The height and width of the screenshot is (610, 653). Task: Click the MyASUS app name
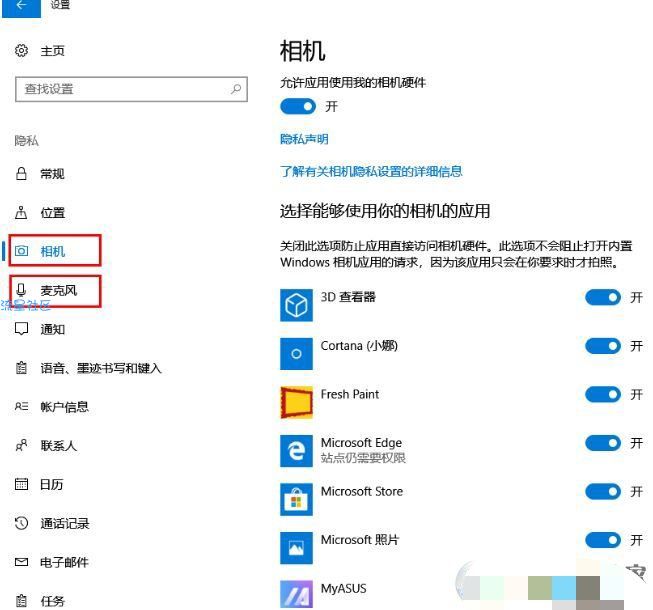344,588
